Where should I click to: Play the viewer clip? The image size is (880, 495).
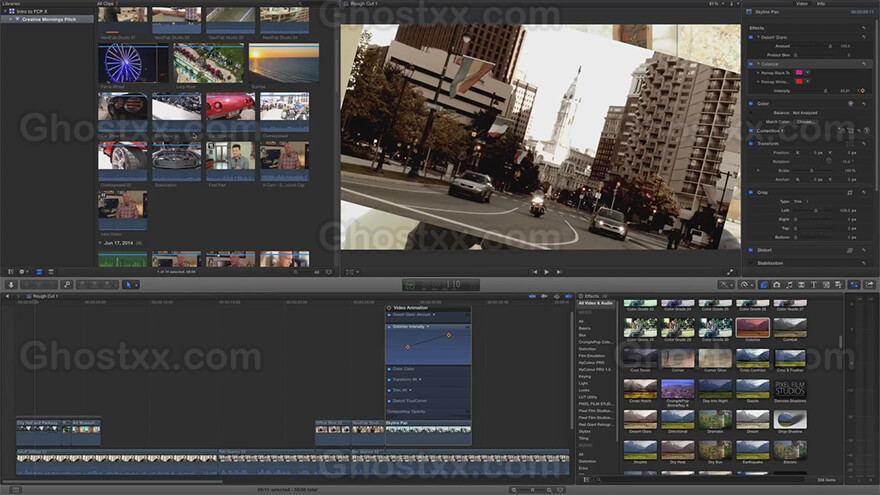coord(547,272)
